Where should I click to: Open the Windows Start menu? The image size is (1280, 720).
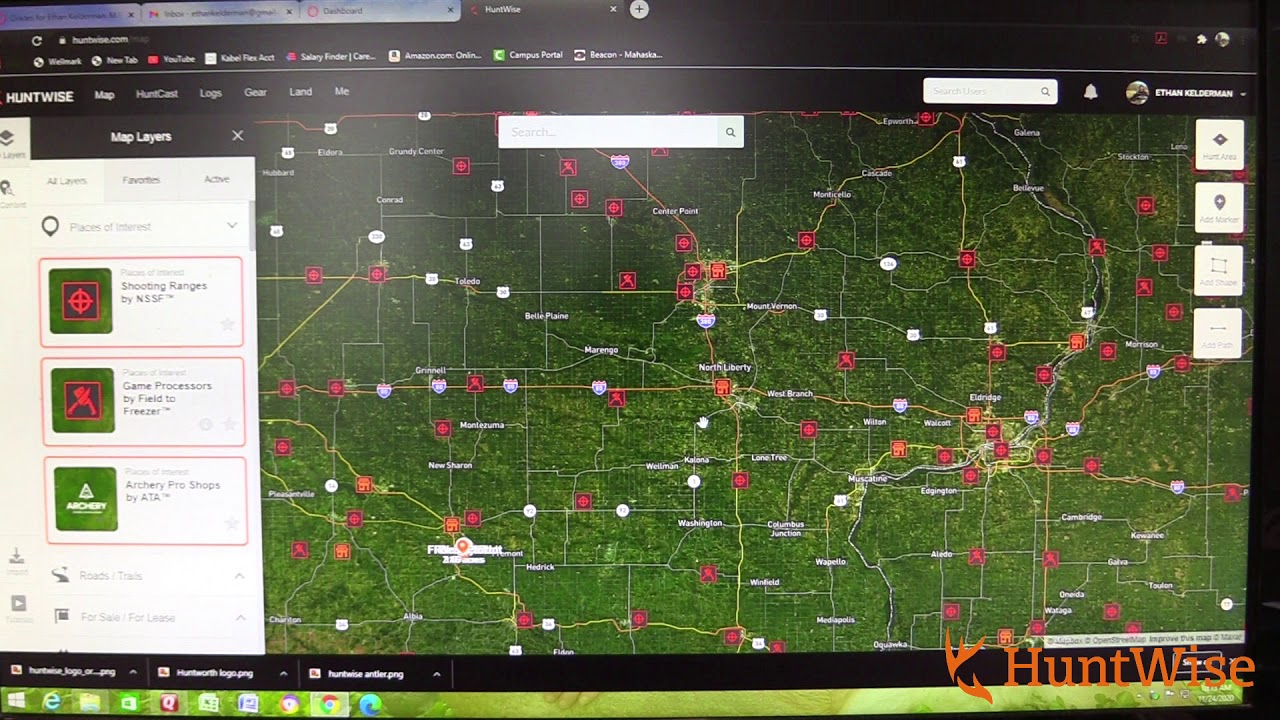[x=15, y=701]
